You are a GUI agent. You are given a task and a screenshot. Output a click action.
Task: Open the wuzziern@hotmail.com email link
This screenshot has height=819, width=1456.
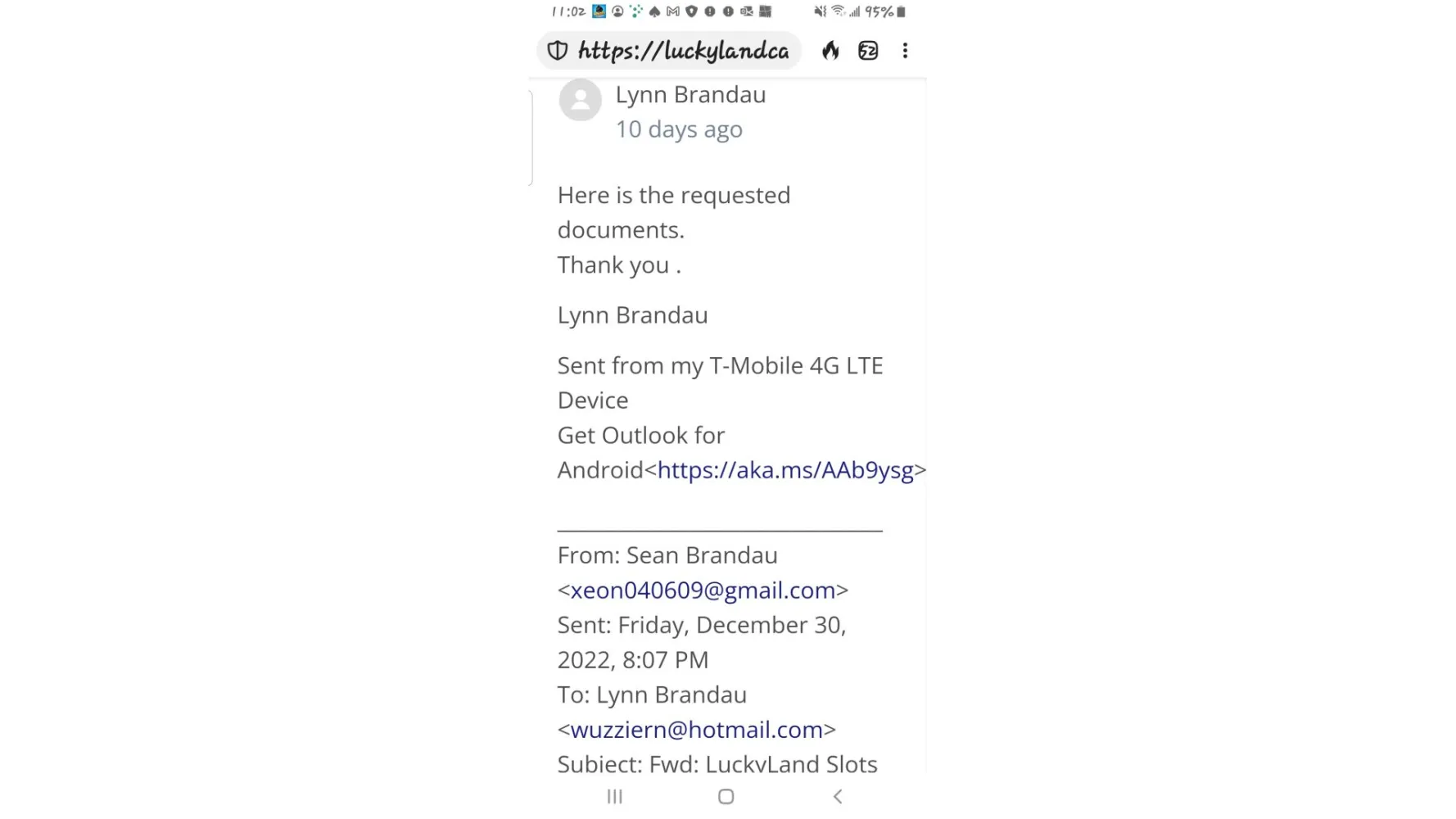pyautogui.click(x=697, y=730)
